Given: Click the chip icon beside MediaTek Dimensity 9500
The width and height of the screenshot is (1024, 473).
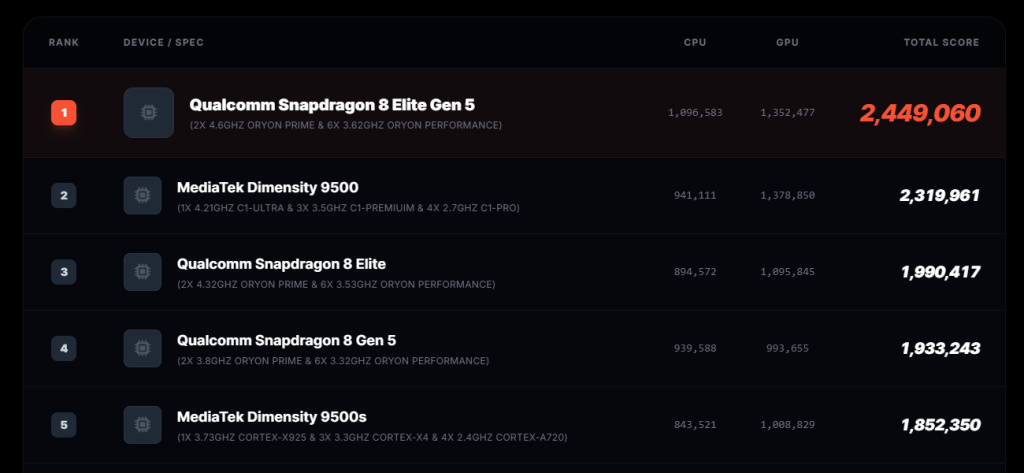Looking at the screenshot, I should click(142, 195).
